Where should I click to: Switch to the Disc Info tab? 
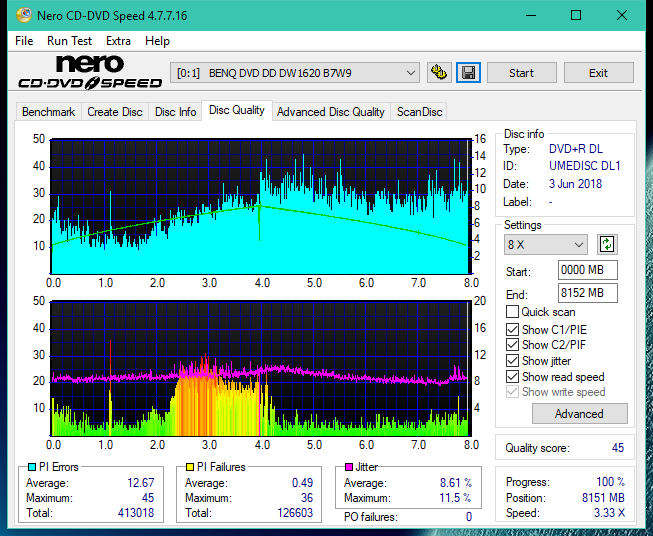[175, 112]
